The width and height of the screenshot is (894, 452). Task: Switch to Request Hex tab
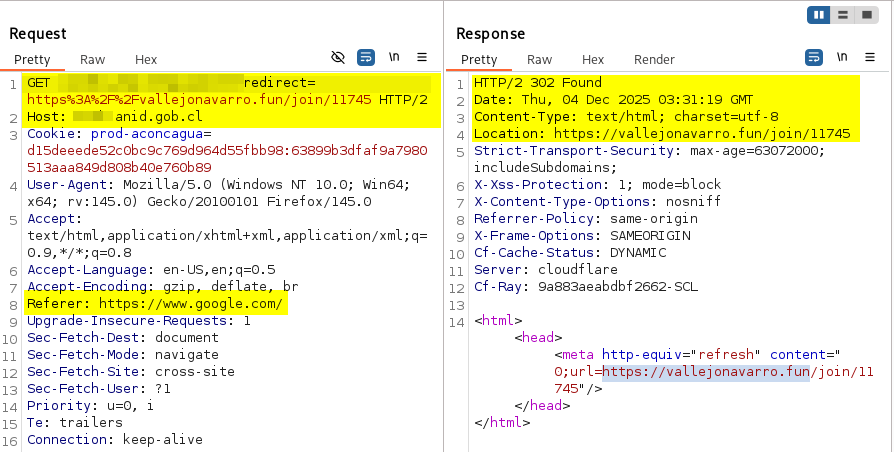tap(146, 59)
